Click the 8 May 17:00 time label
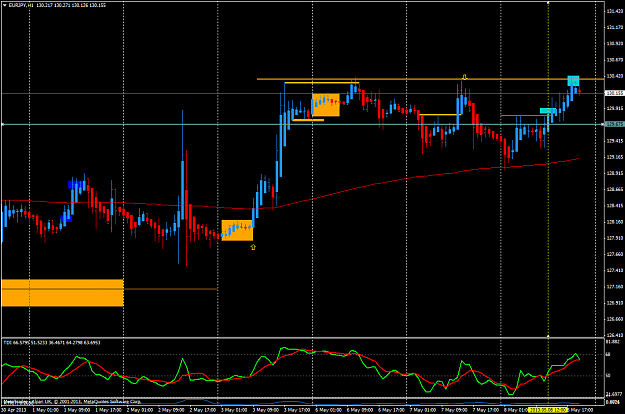This screenshot has height=414, width=625. click(x=580, y=410)
